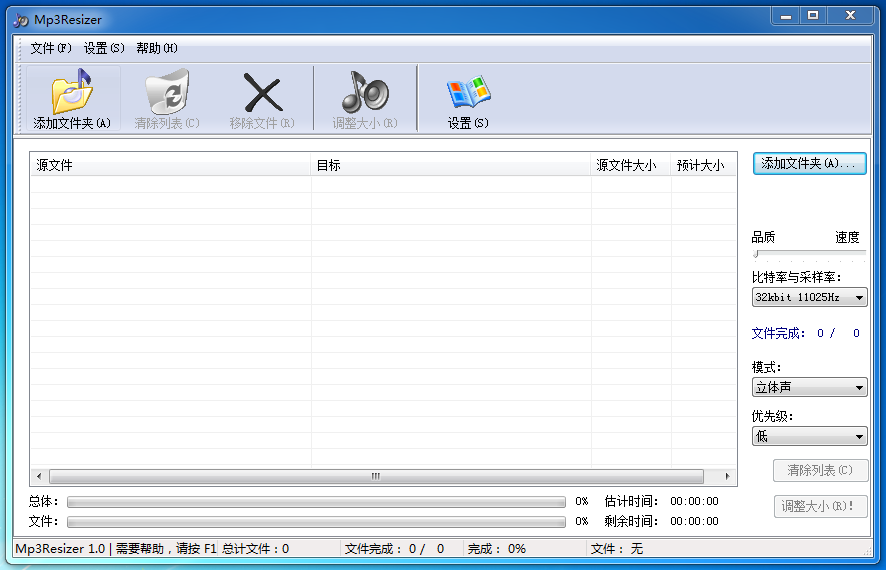
Task: Click the 文件 progress bar
Action: coord(316,522)
